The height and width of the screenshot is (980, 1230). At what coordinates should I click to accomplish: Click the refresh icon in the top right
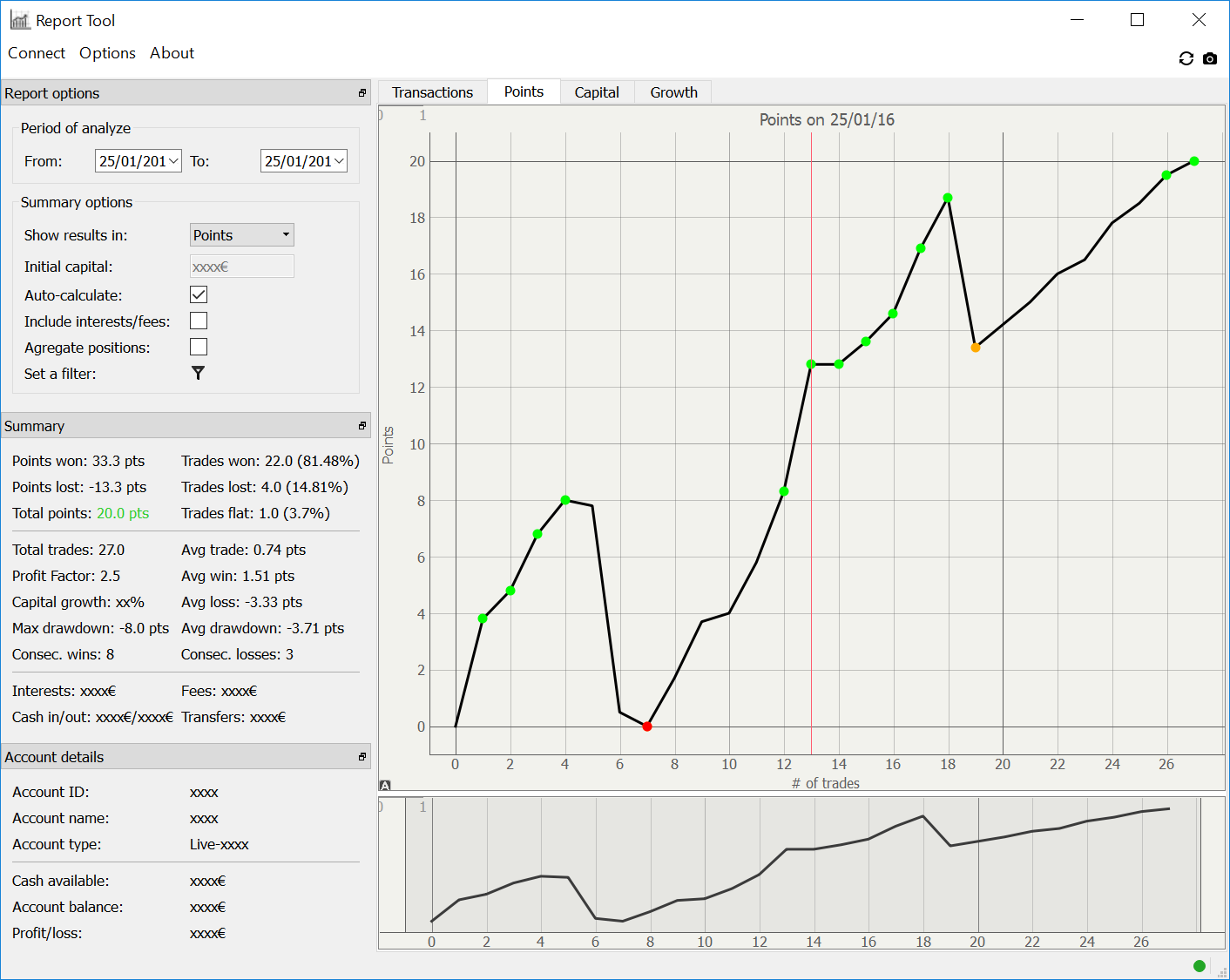[1186, 58]
